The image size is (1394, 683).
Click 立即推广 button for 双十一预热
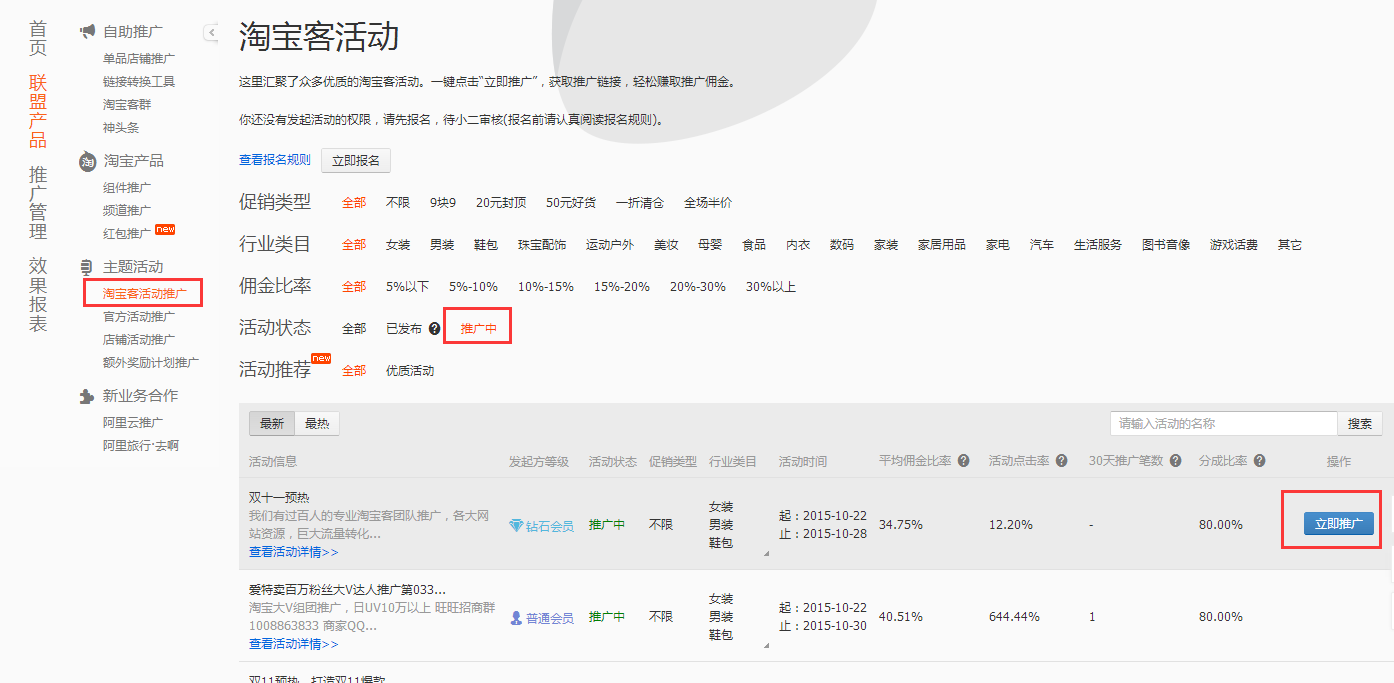click(1338, 524)
